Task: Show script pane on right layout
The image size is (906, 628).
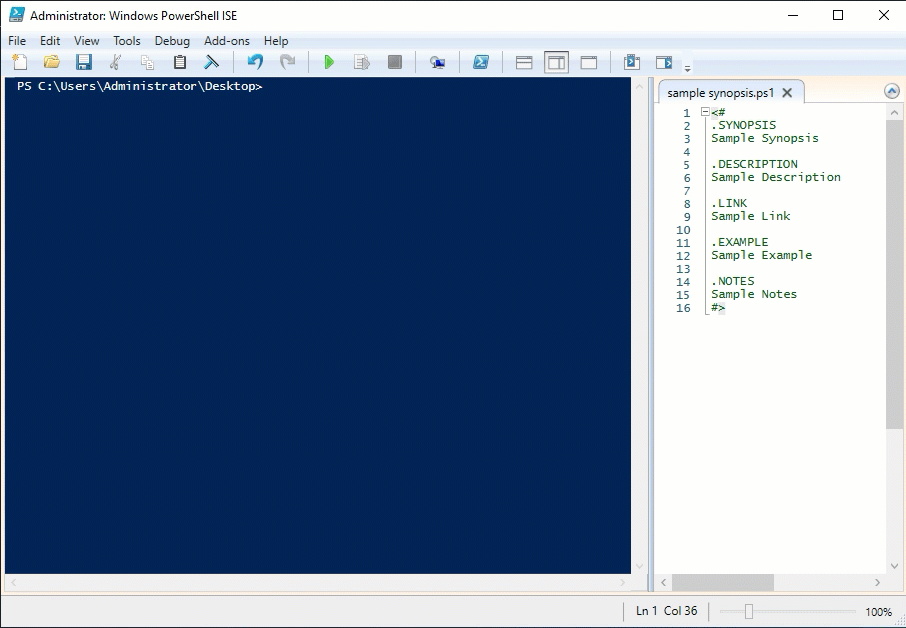Action: (556, 62)
